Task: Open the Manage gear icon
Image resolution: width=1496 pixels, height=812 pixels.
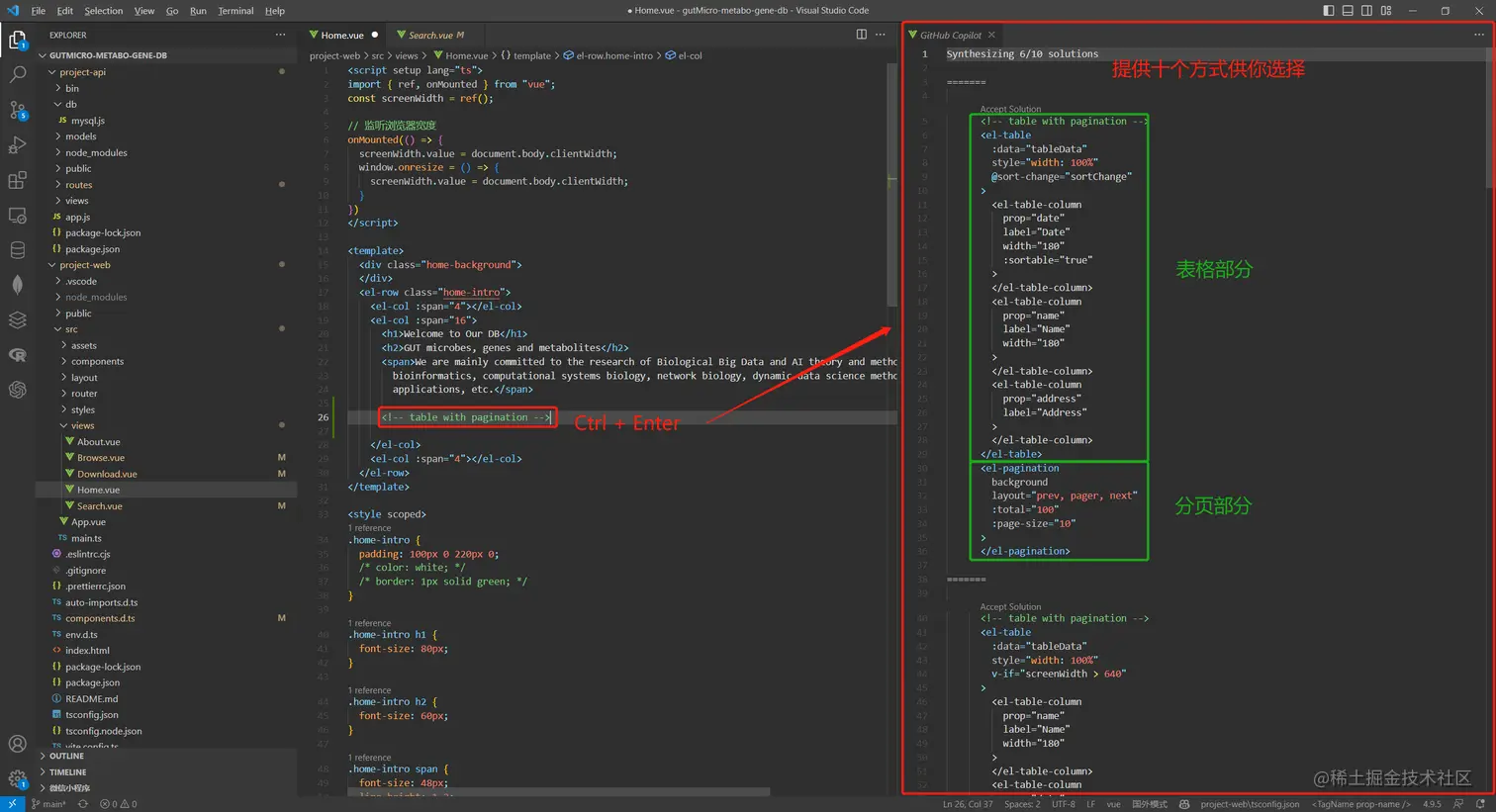Action: tap(17, 779)
